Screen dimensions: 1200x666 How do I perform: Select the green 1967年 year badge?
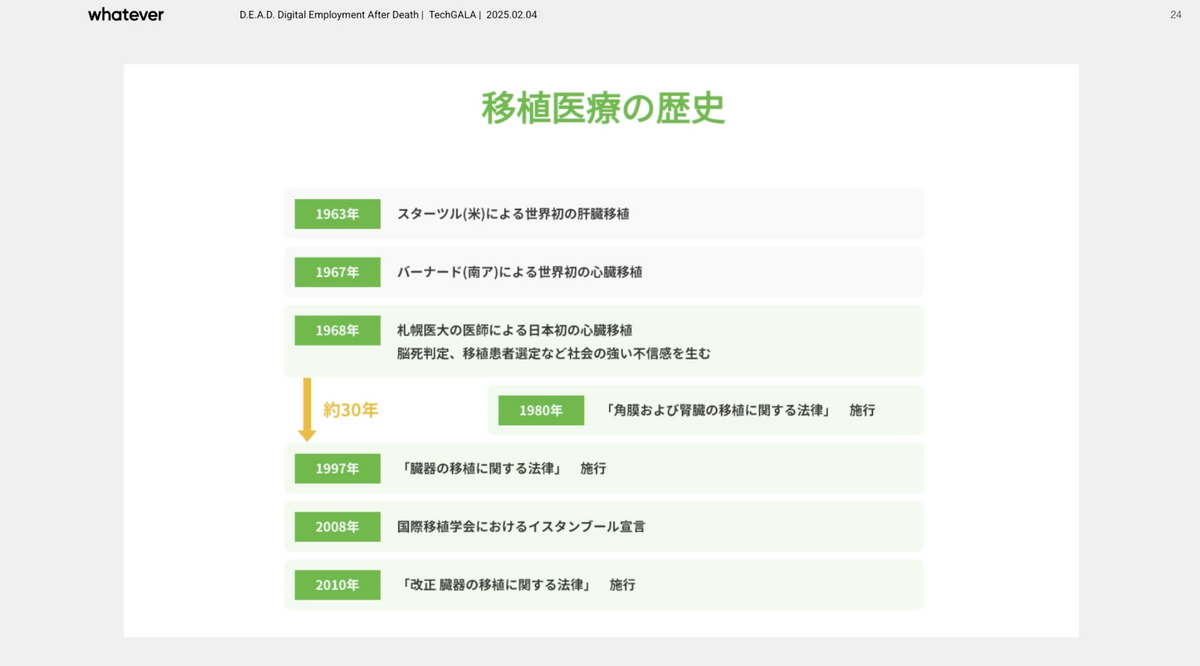337,272
